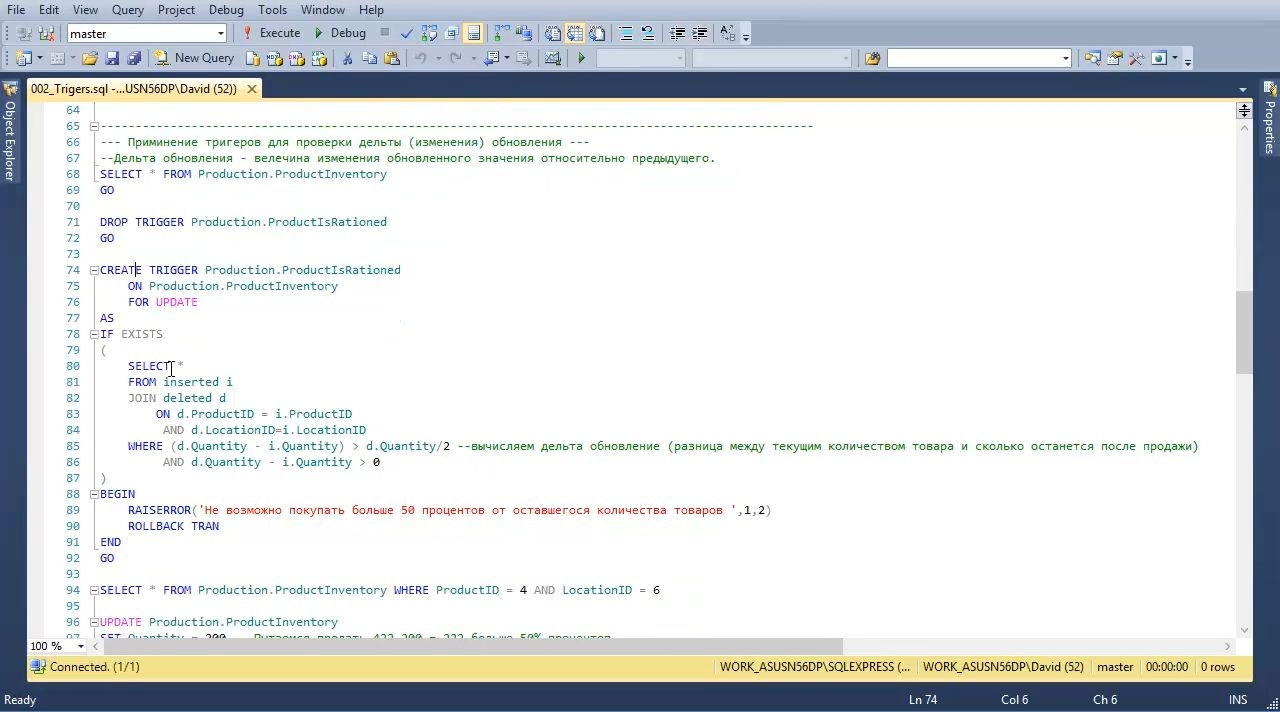1280x712 pixels.
Task: Click the green Start run arrow
Action: pos(581,58)
